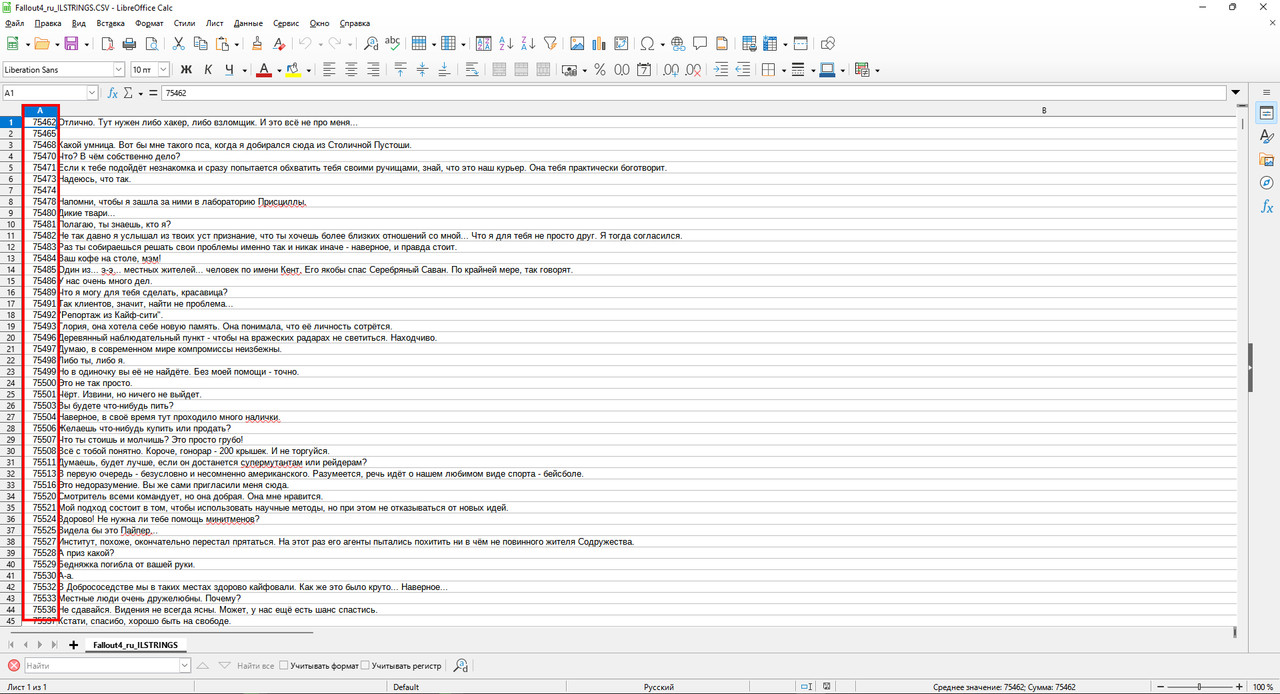Format cell as percent
The height and width of the screenshot is (694, 1280).
pos(600,70)
